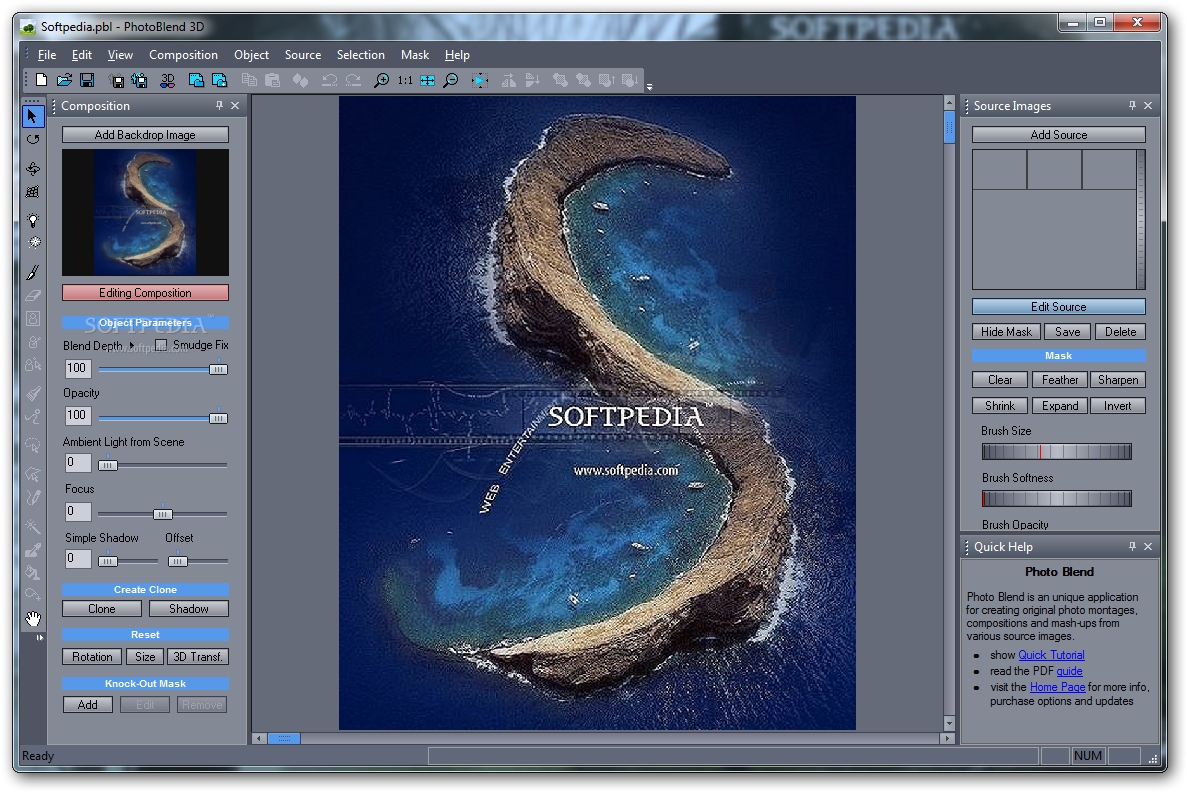Set zoom to 1:1 actual size

(x=405, y=80)
